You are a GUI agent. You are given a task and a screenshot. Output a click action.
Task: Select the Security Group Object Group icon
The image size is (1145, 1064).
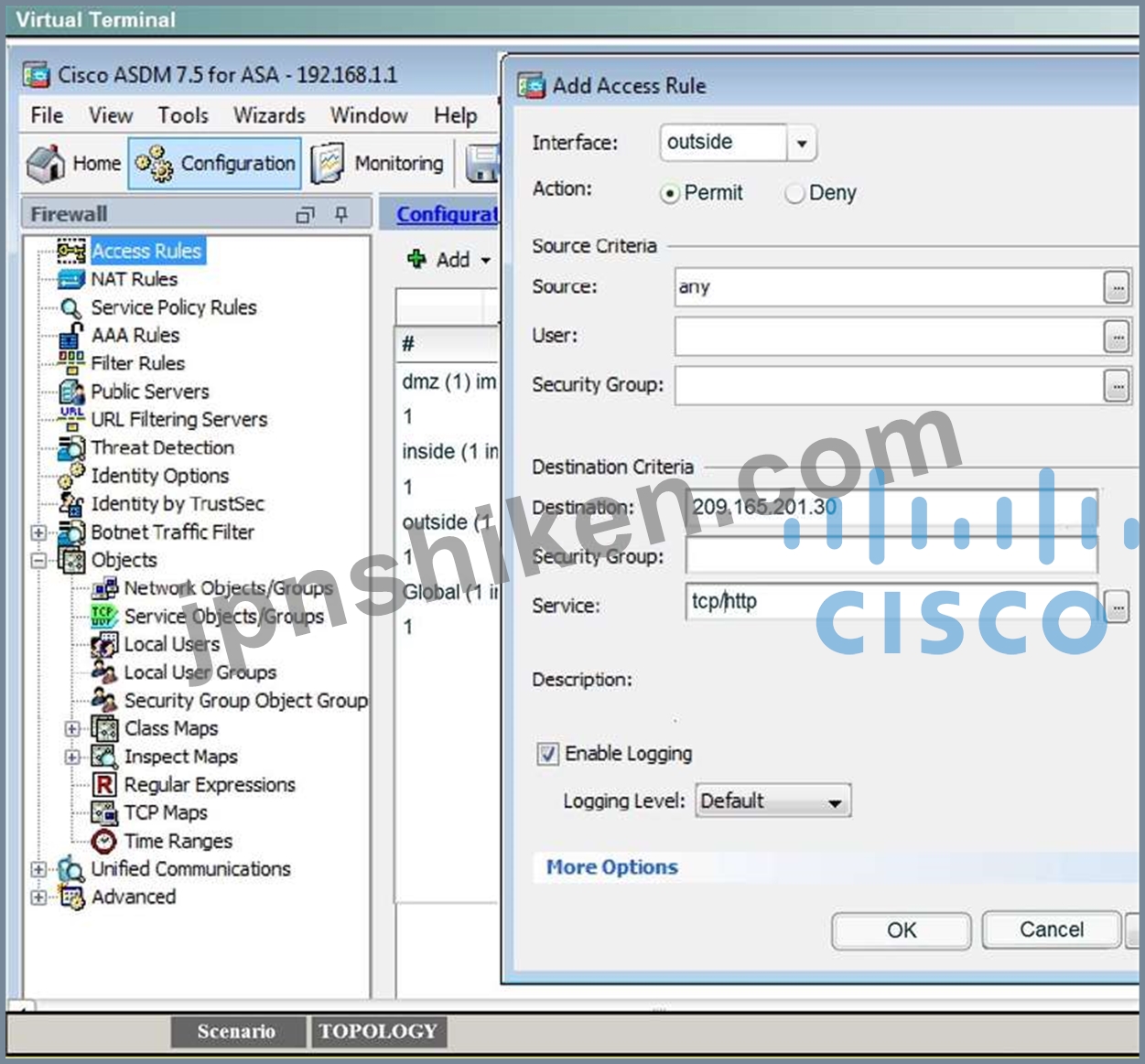(x=105, y=701)
